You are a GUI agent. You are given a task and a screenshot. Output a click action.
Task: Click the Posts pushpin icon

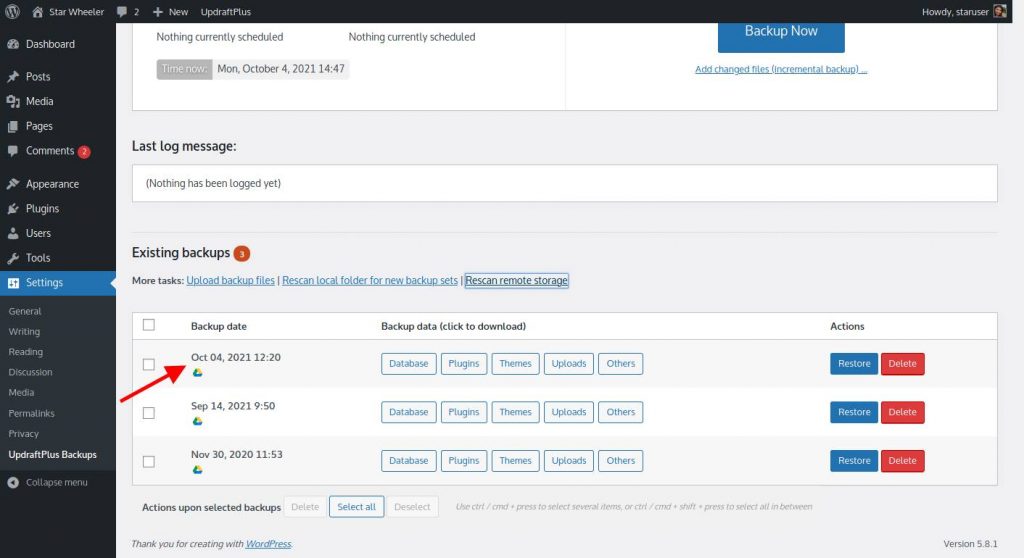click(x=13, y=76)
